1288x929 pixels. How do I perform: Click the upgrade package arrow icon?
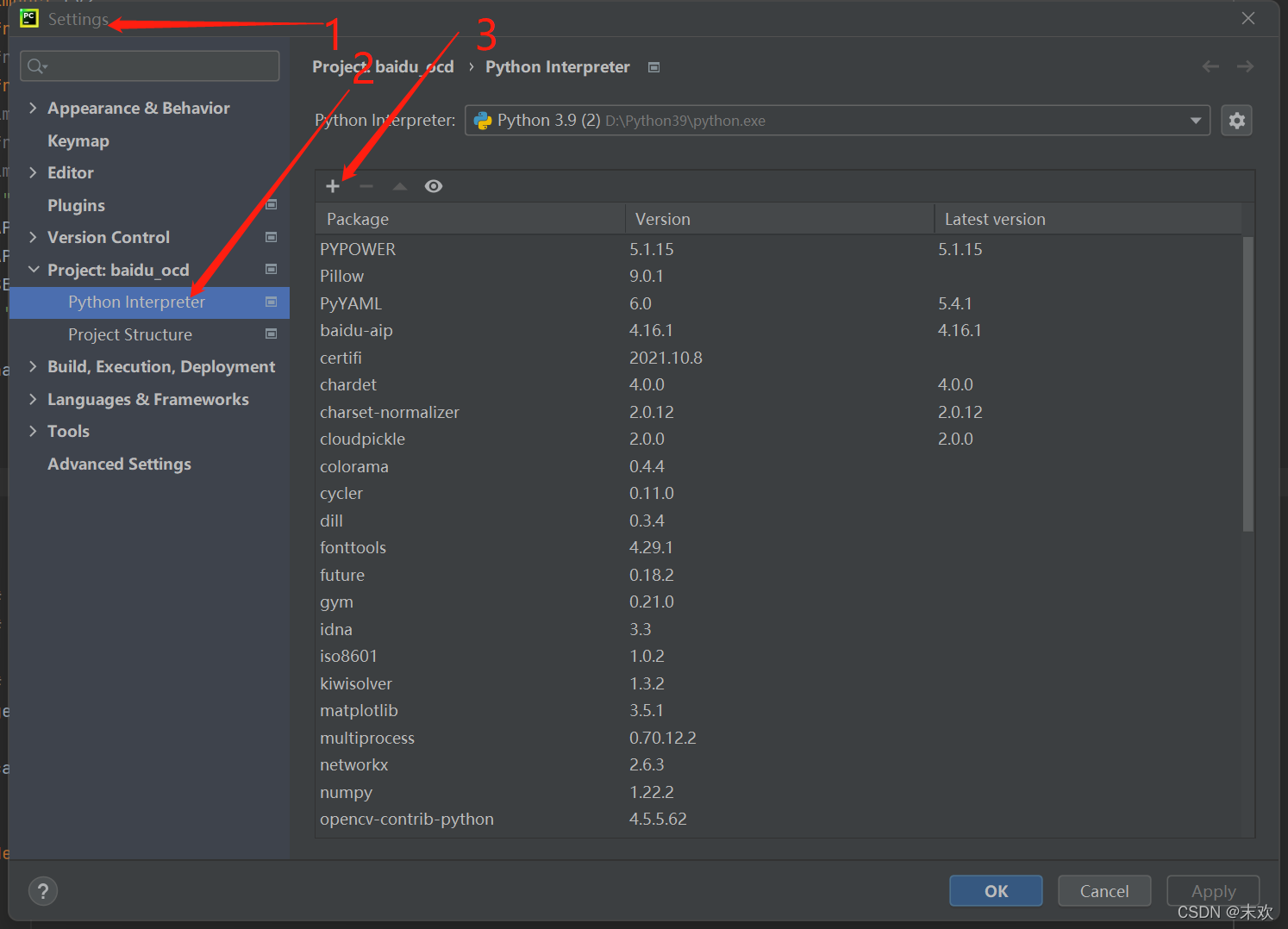(400, 186)
